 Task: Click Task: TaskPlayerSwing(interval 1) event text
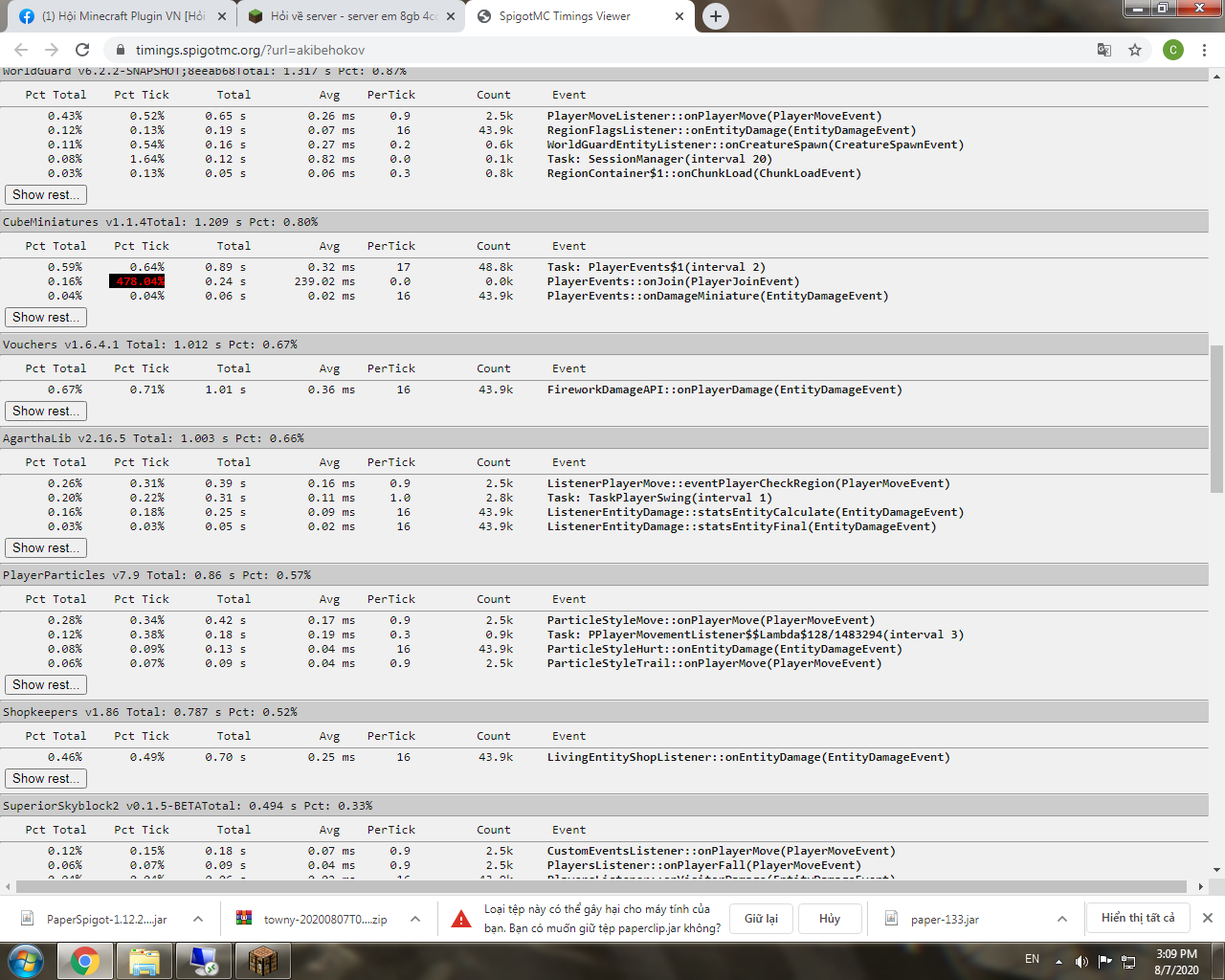coord(659,498)
